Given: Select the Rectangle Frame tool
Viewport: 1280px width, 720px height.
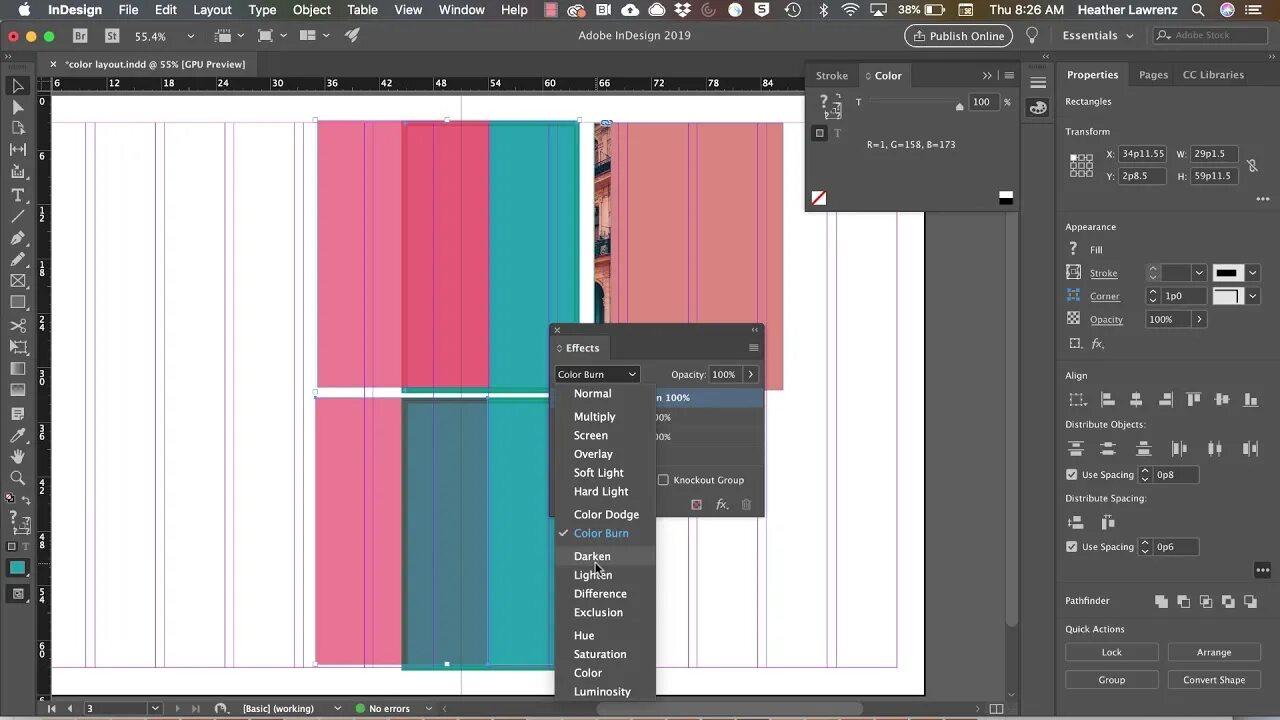Looking at the screenshot, I should [17, 281].
